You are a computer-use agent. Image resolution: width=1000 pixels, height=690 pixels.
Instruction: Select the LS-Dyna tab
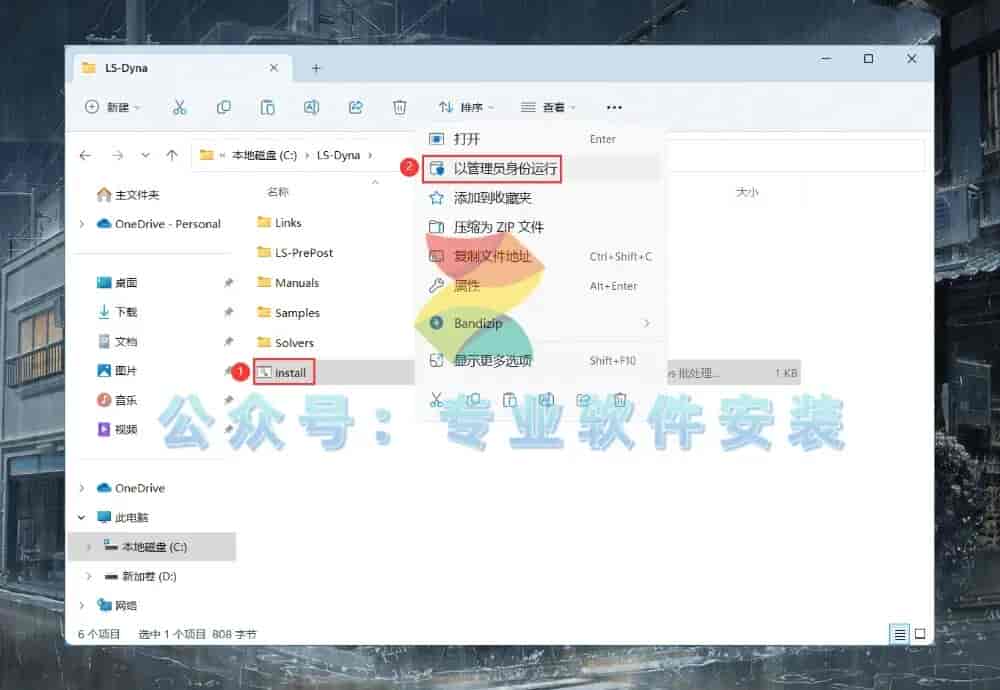[182, 68]
